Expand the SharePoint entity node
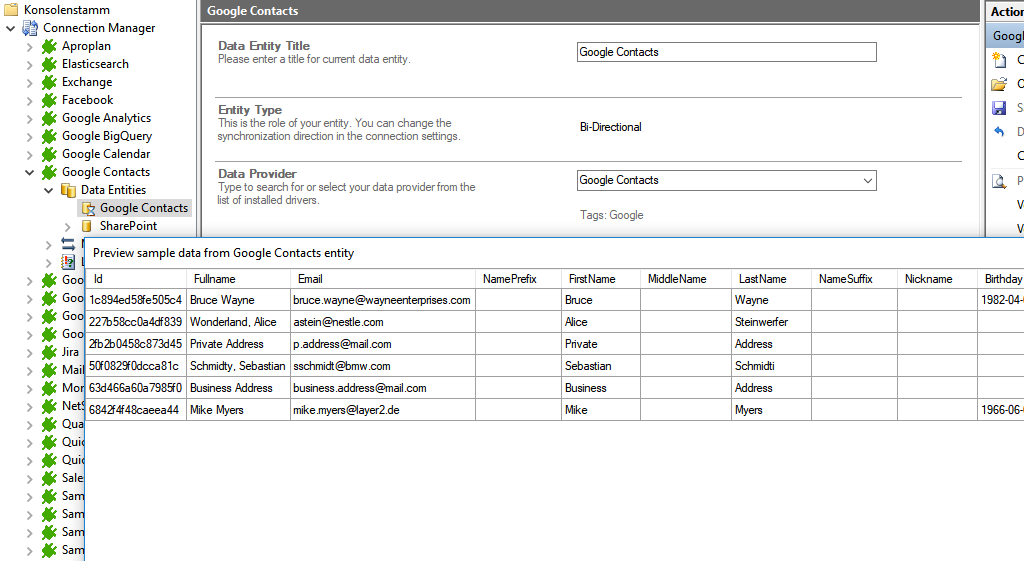The image size is (1024, 561). [68, 226]
